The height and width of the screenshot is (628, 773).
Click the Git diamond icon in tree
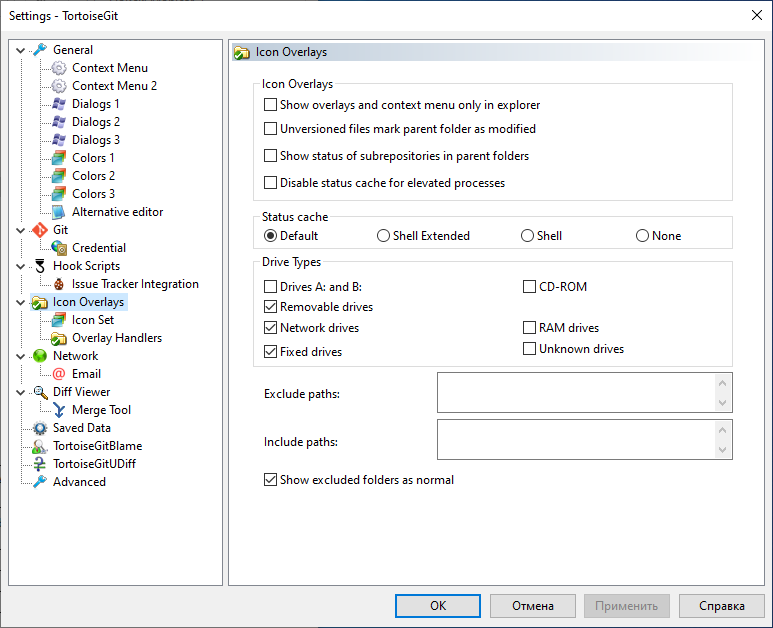click(x=40, y=230)
